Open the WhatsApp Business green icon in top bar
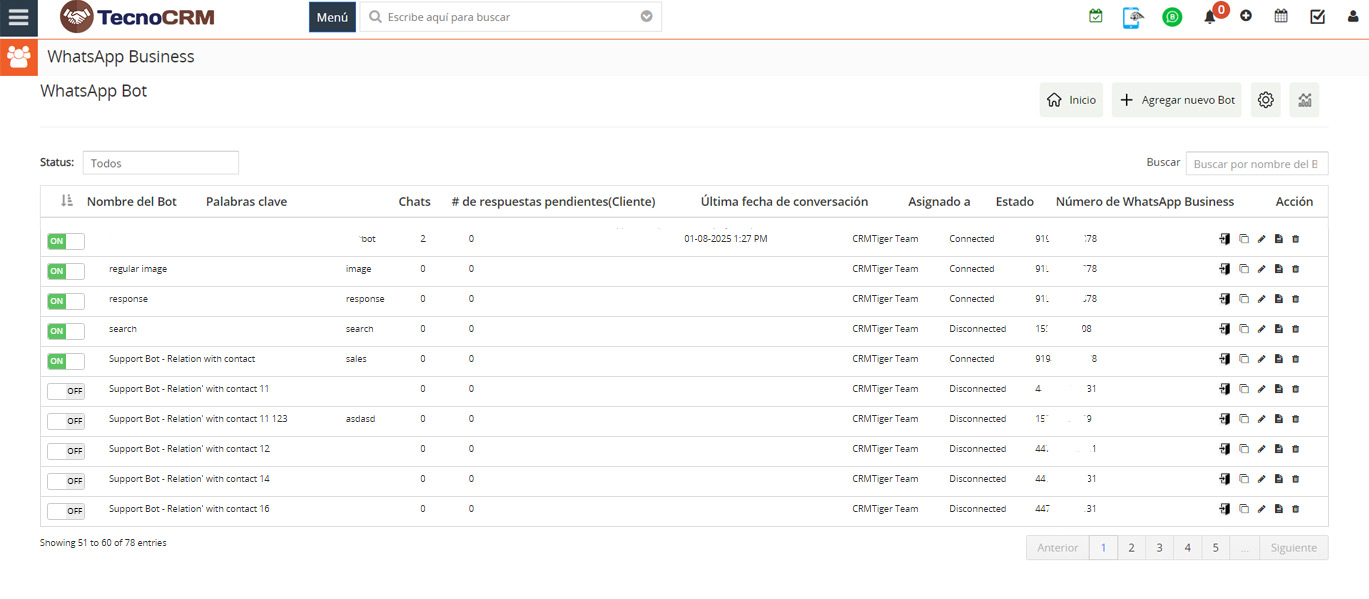This screenshot has width=1369, height=599. click(x=1171, y=17)
